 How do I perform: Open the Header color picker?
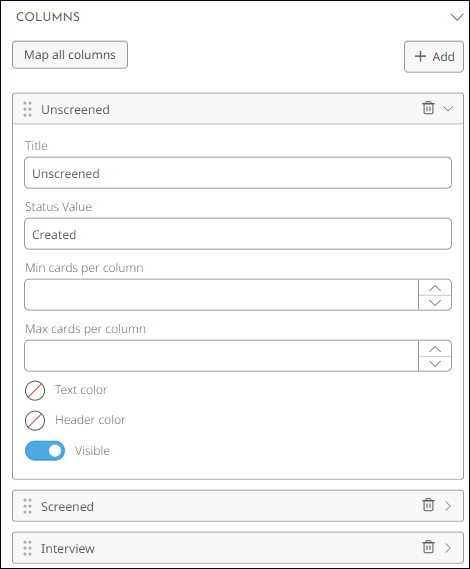click(x=35, y=421)
